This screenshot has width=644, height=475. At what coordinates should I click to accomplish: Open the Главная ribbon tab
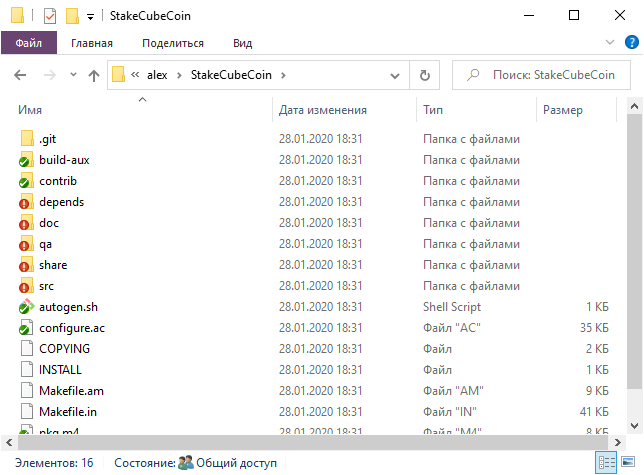(92, 43)
